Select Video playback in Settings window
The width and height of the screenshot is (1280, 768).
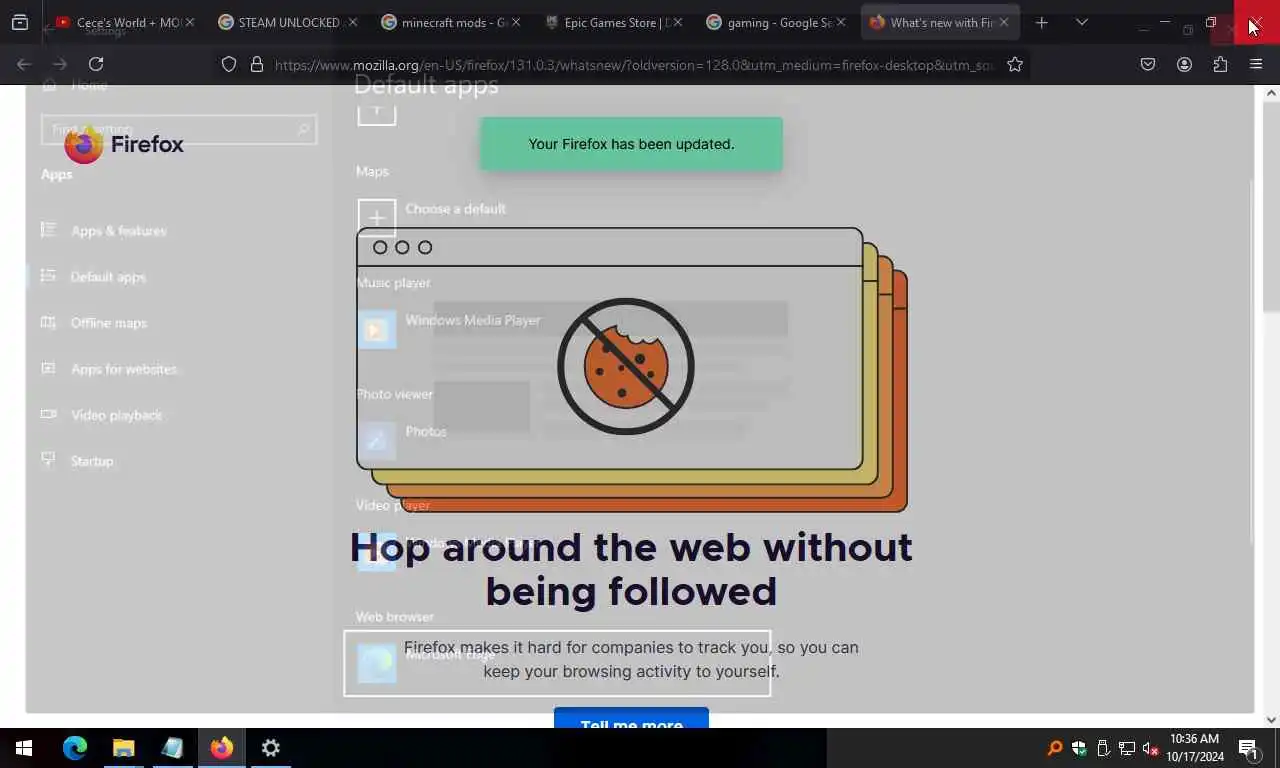click(116, 415)
